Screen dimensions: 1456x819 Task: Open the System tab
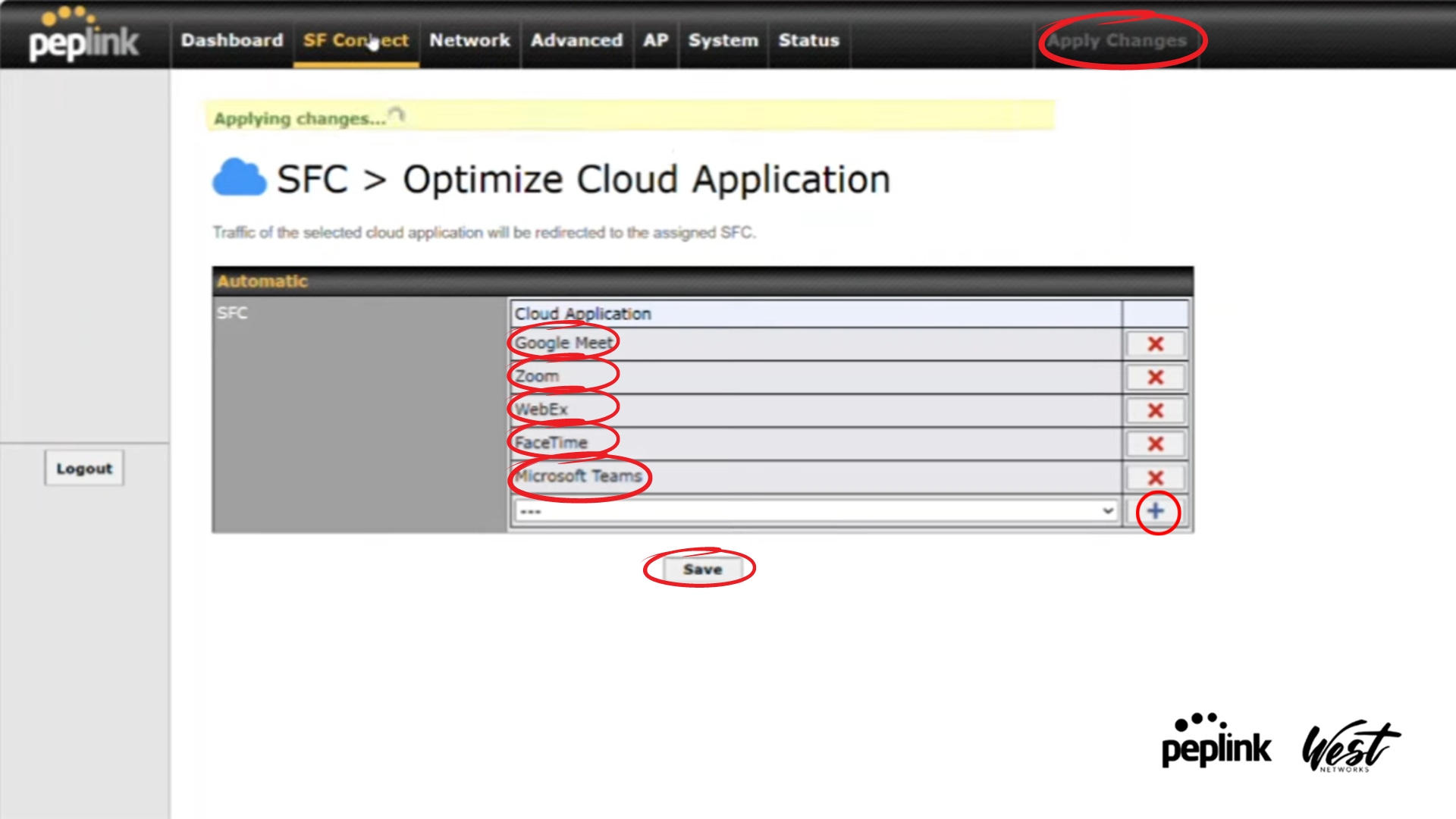point(723,40)
